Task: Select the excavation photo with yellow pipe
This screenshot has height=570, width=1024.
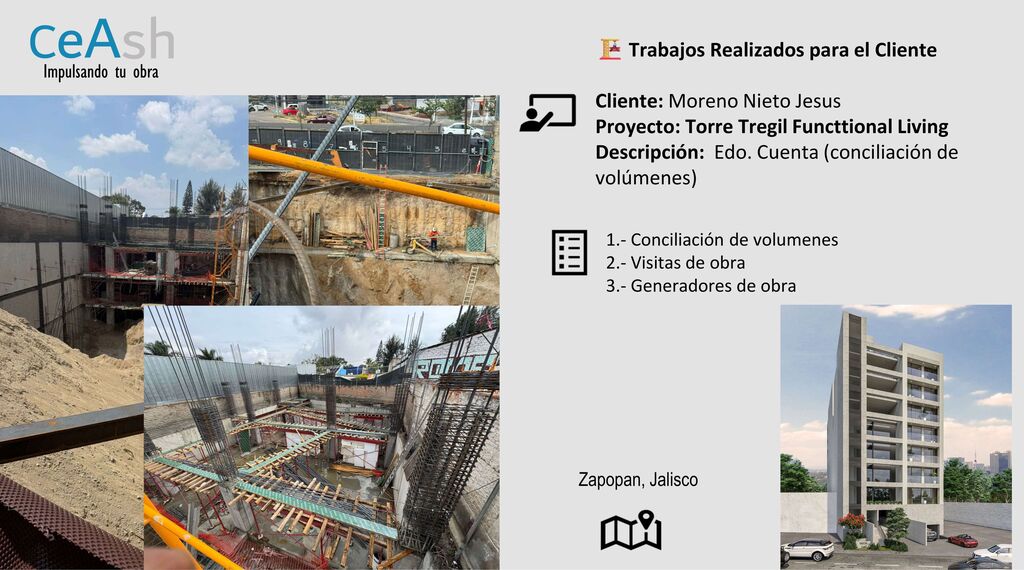Action: [x=373, y=200]
